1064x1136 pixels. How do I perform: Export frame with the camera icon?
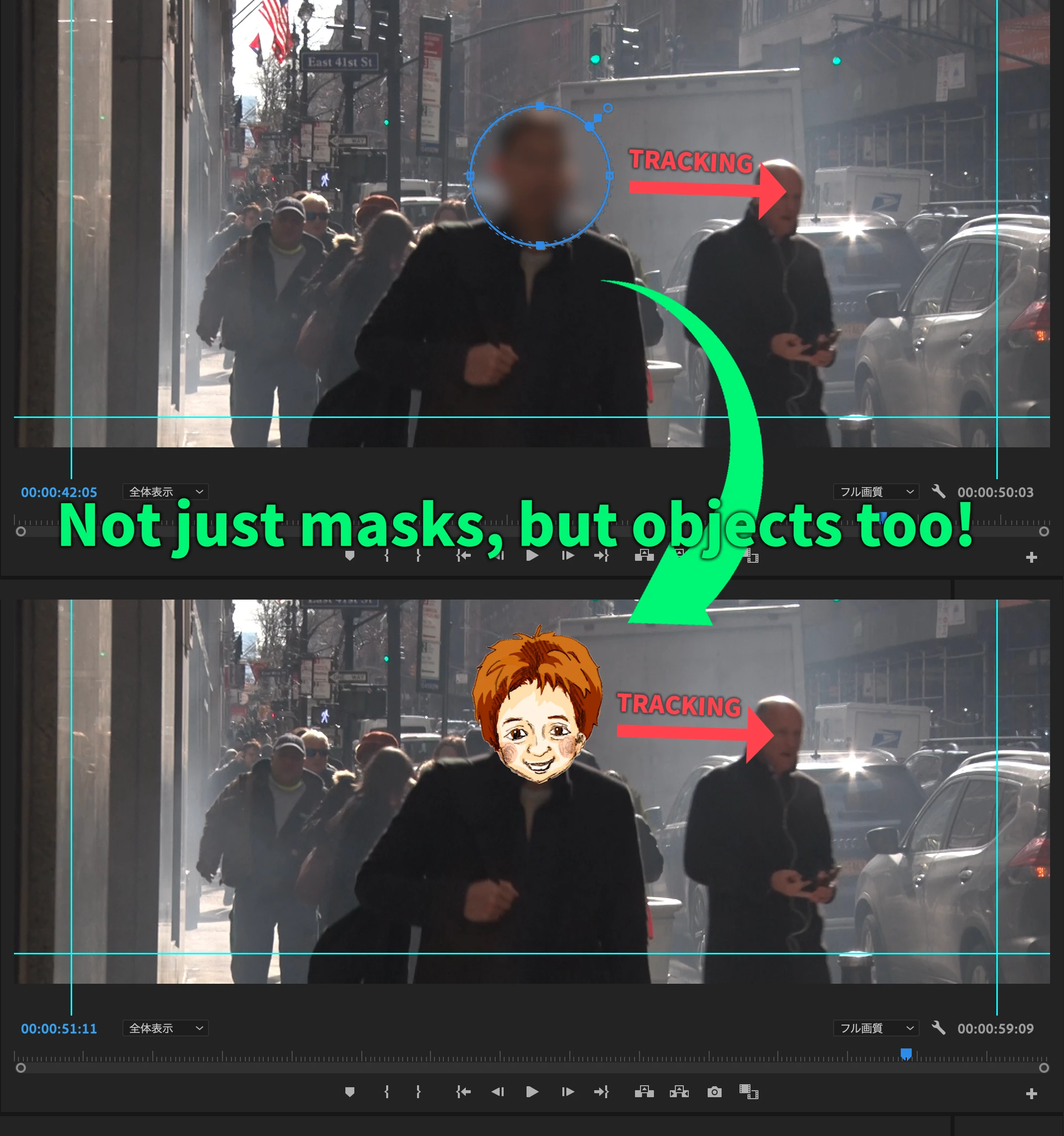714,1092
